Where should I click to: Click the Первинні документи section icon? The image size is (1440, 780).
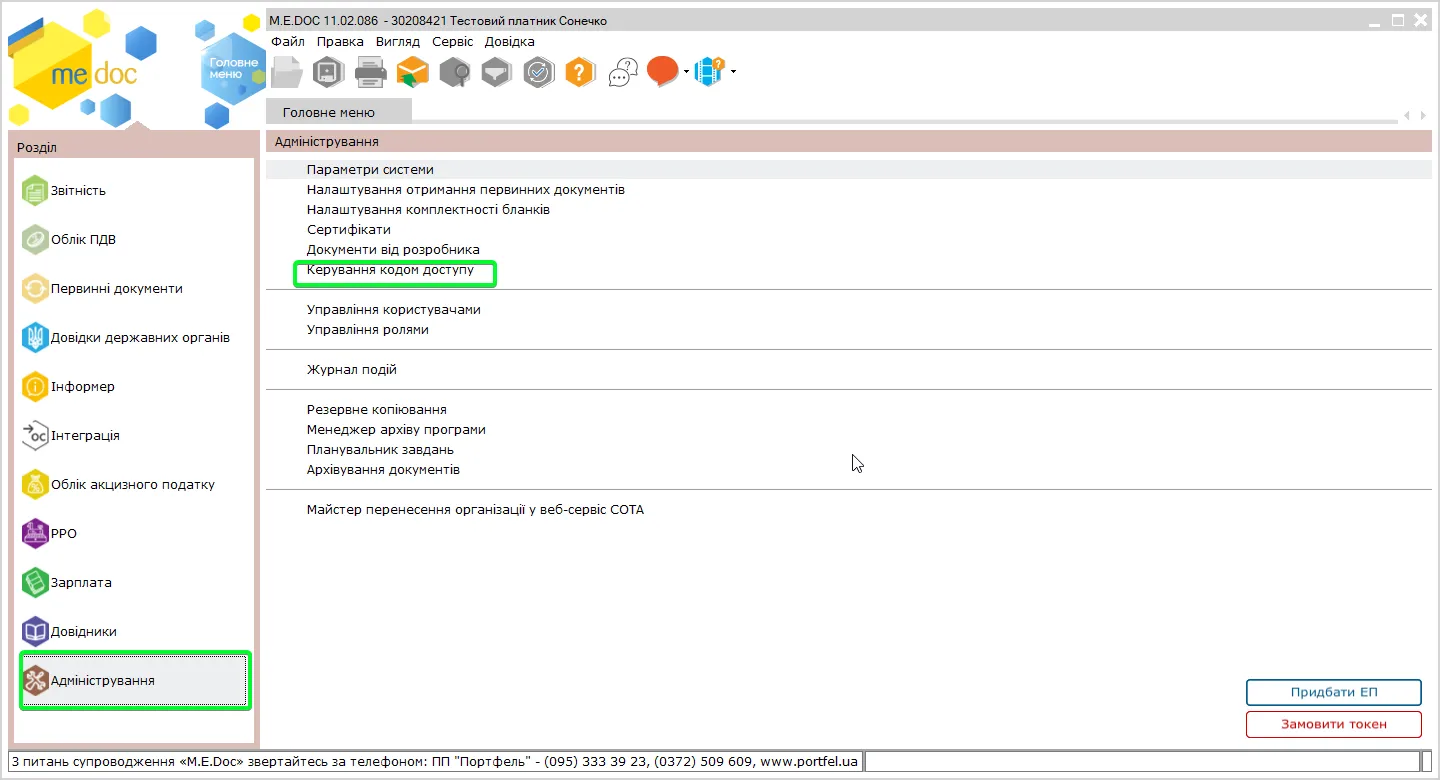pos(35,288)
